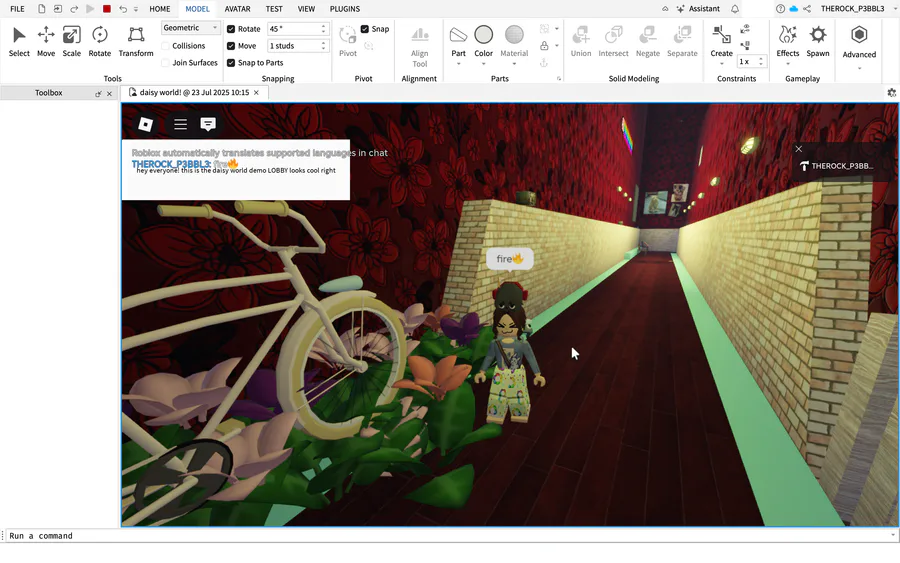This screenshot has height=563, width=900.
Task: Click the rotate increment 45° field
Action: coord(297,29)
